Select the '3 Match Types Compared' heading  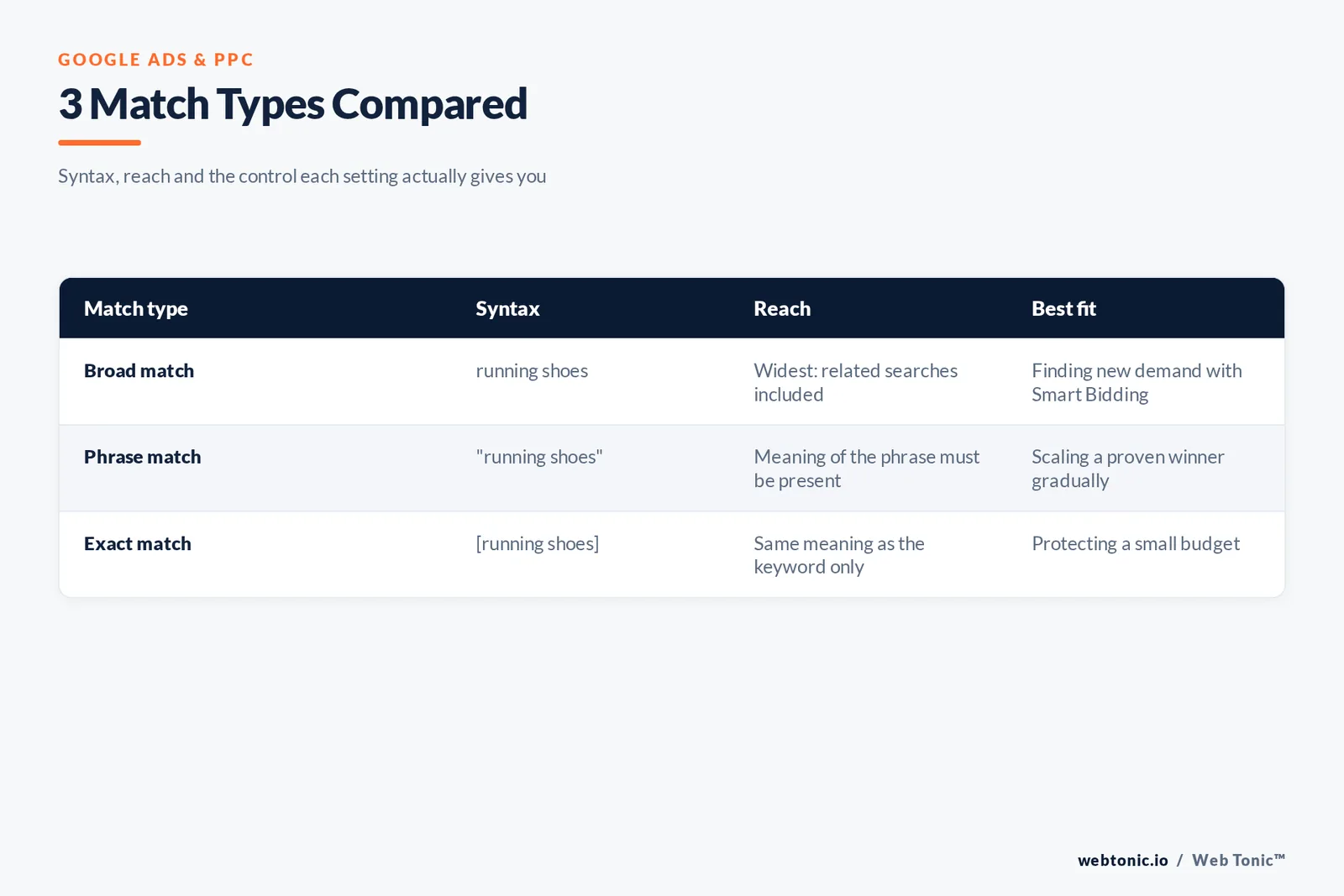coord(292,104)
